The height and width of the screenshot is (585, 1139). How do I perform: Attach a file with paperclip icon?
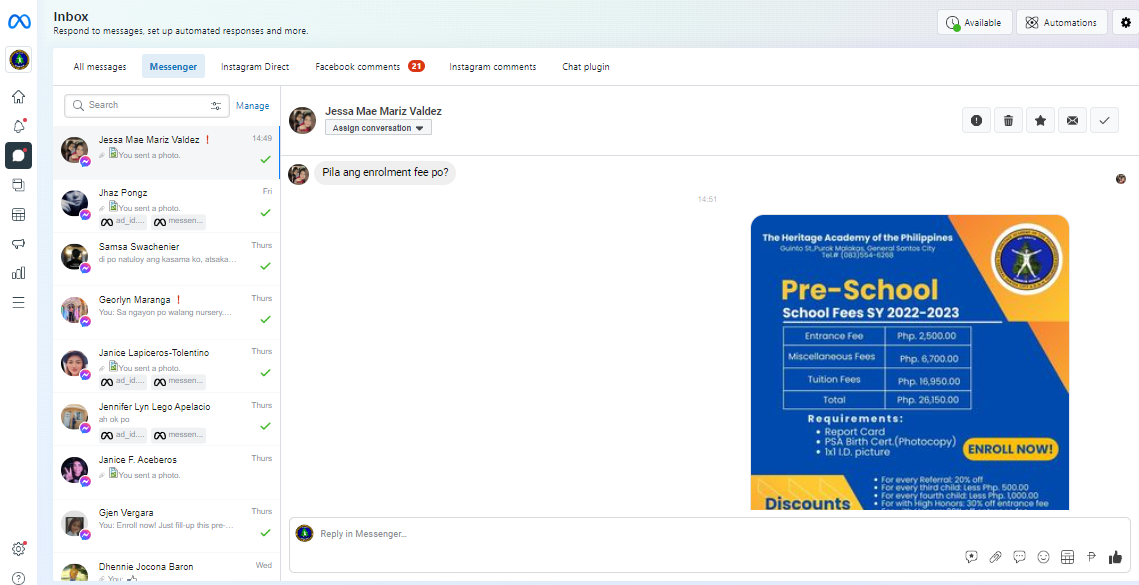point(995,557)
